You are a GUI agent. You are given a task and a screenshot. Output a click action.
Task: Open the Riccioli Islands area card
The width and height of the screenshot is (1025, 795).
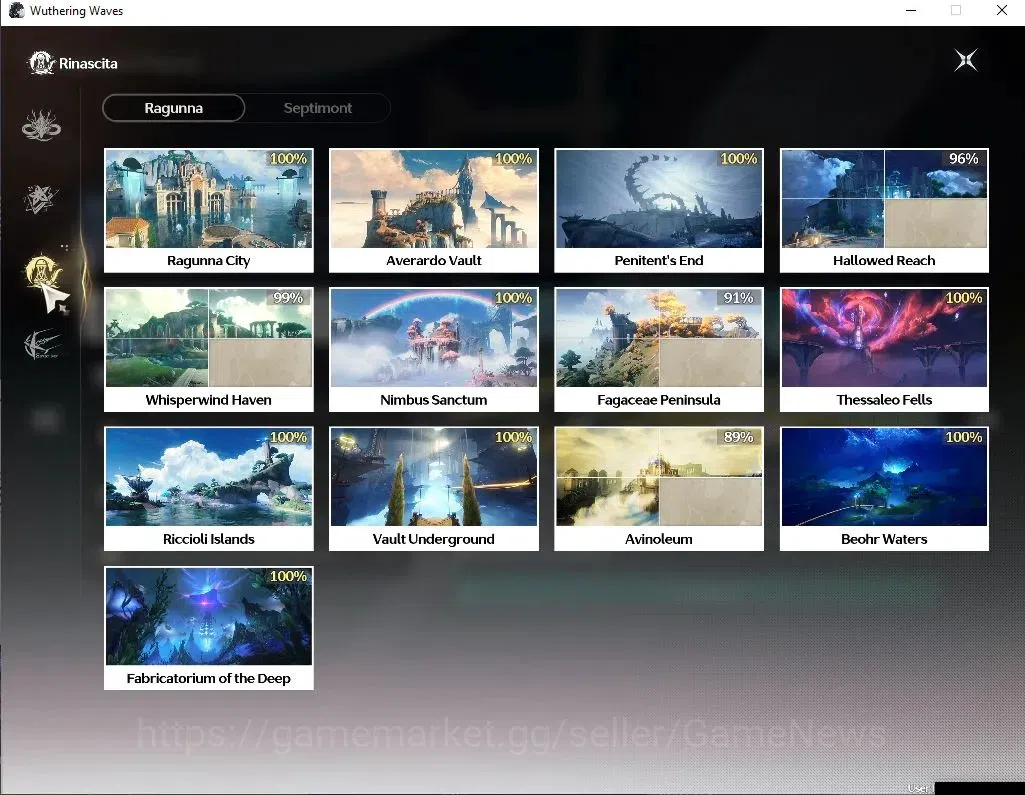click(x=209, y=489)
